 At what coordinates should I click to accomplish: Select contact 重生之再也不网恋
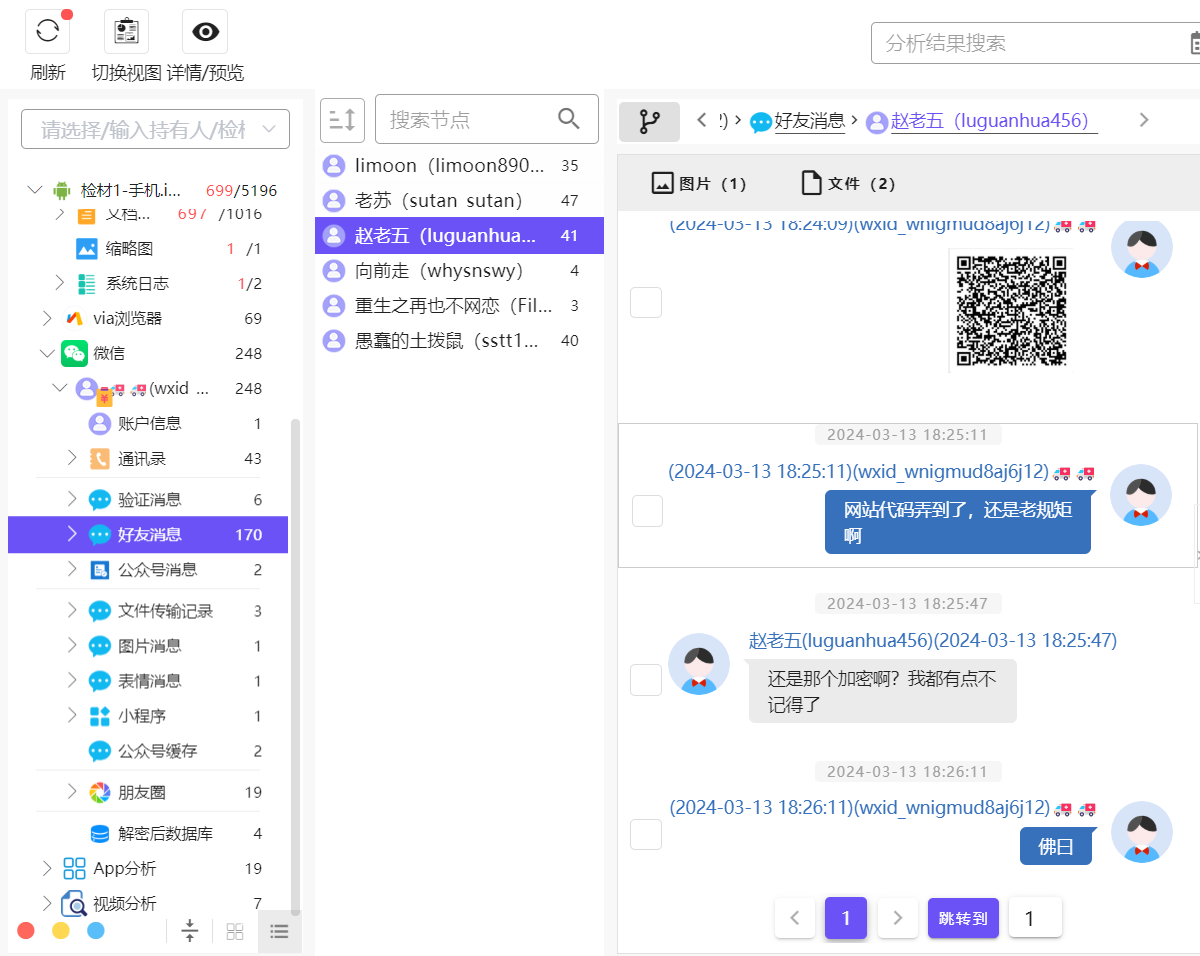point(459,305)
